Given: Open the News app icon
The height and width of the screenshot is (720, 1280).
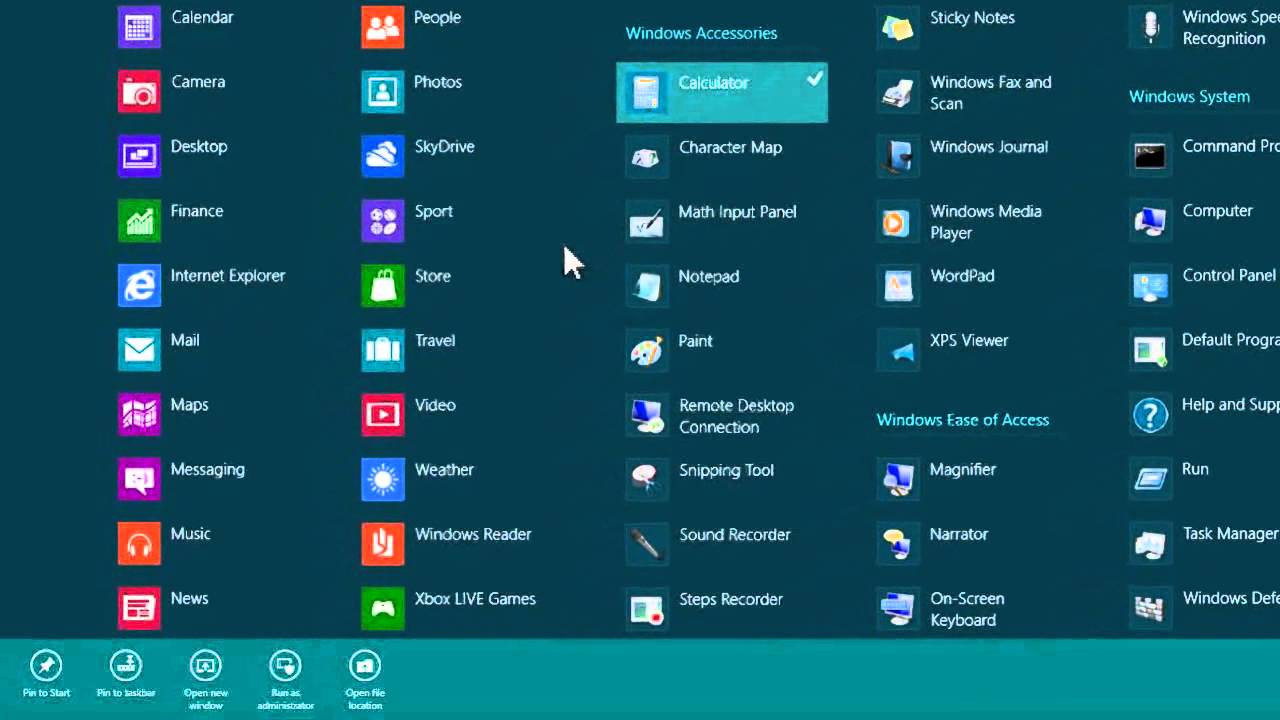Looking at the screenshot, I should click(139, 608).
